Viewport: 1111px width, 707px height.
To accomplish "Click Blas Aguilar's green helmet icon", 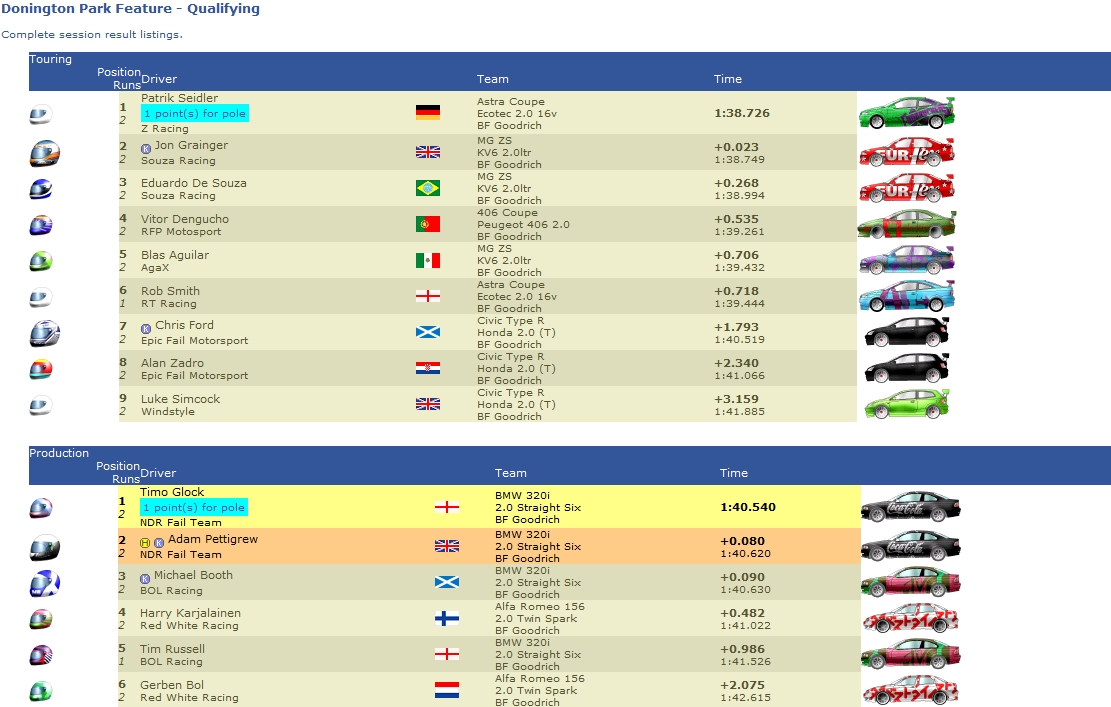I will tap(40, 261).
